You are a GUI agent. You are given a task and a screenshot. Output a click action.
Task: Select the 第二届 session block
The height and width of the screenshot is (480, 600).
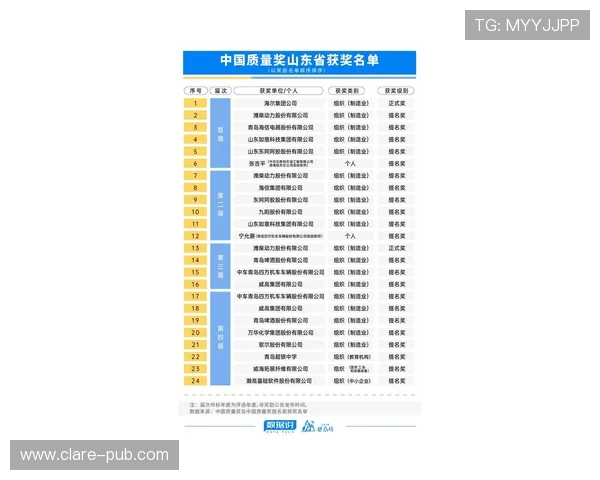[220, 206]
